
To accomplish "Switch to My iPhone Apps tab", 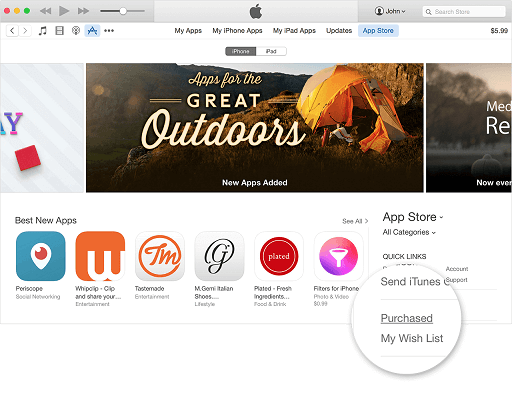I will click(x=237, y=31).
